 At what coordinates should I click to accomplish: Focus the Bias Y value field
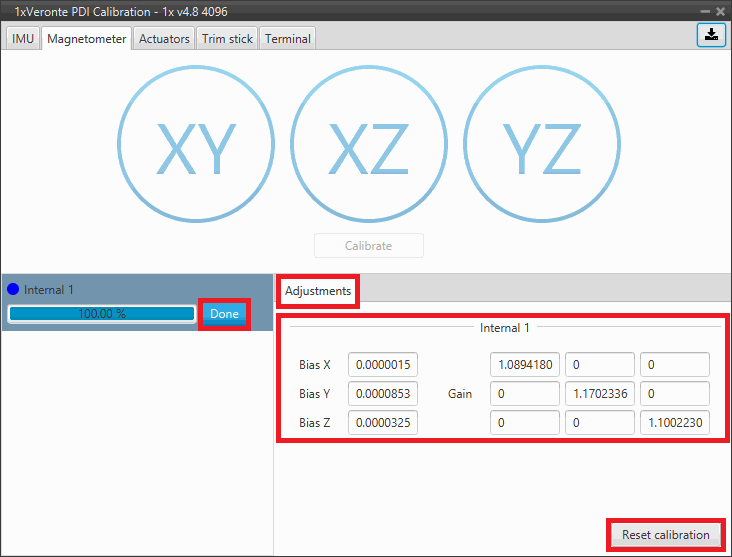click(x=383, y=393)
